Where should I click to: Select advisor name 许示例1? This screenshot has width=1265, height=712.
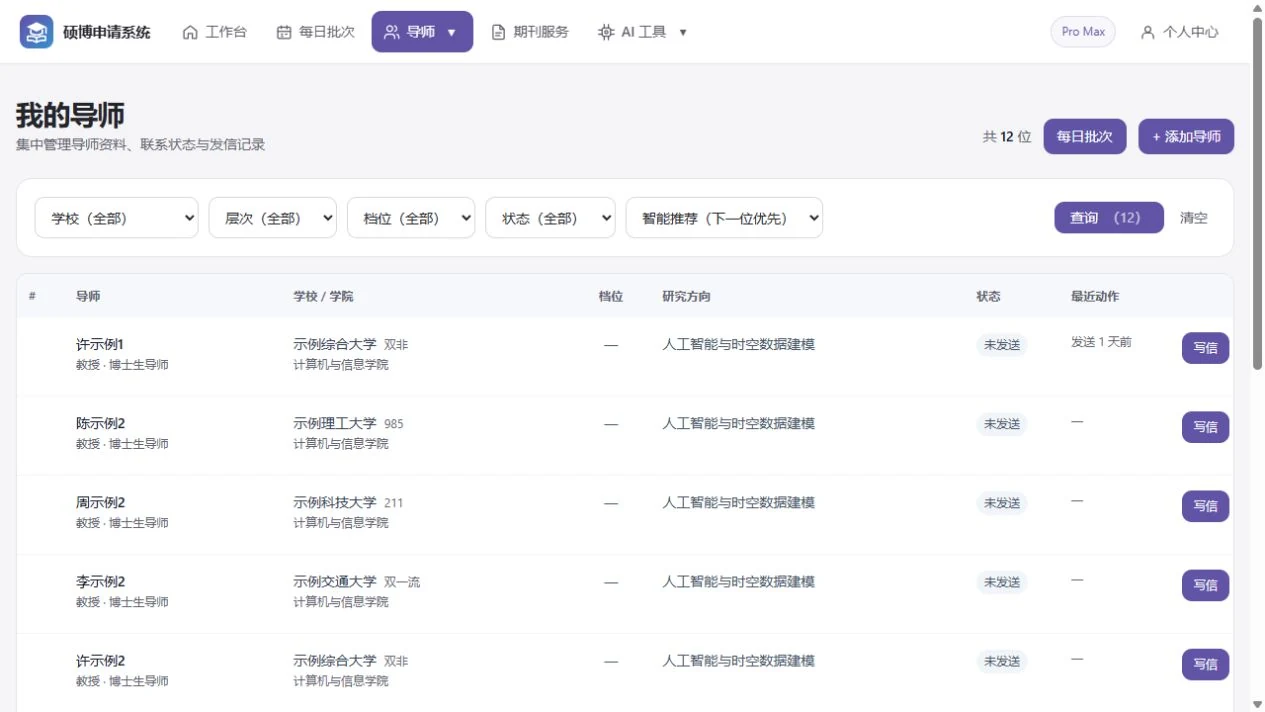point(100,344)
